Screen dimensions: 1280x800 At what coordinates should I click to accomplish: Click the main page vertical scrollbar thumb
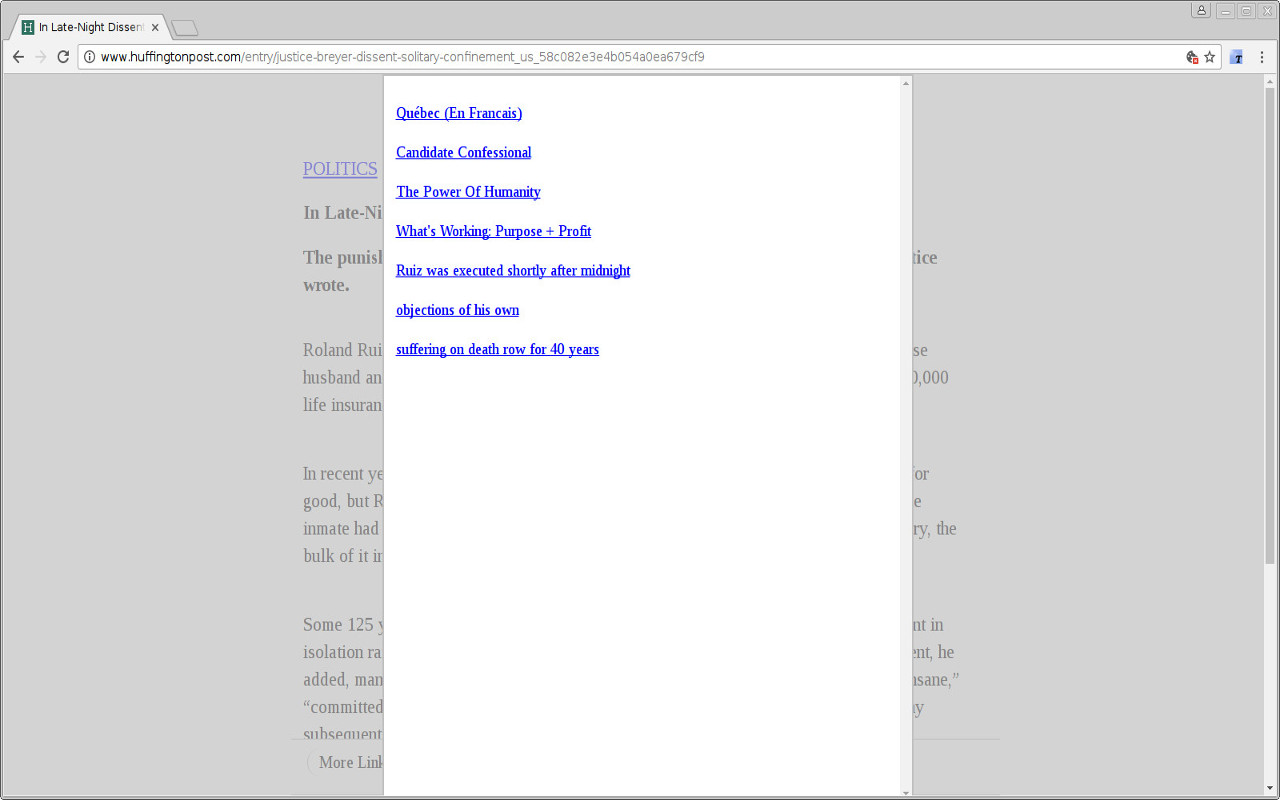point(1271,325)
